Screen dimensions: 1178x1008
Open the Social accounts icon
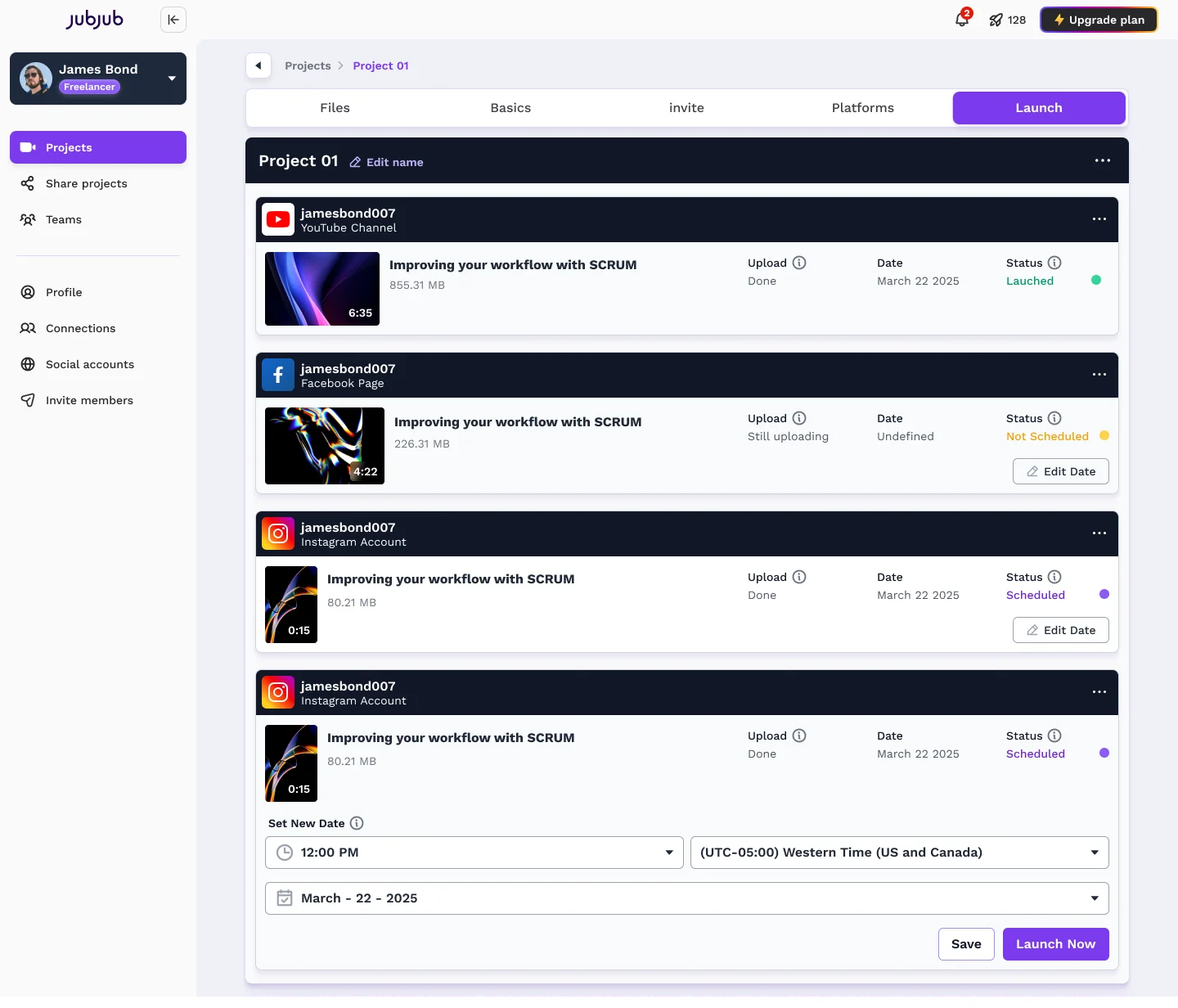pos(29,364)
